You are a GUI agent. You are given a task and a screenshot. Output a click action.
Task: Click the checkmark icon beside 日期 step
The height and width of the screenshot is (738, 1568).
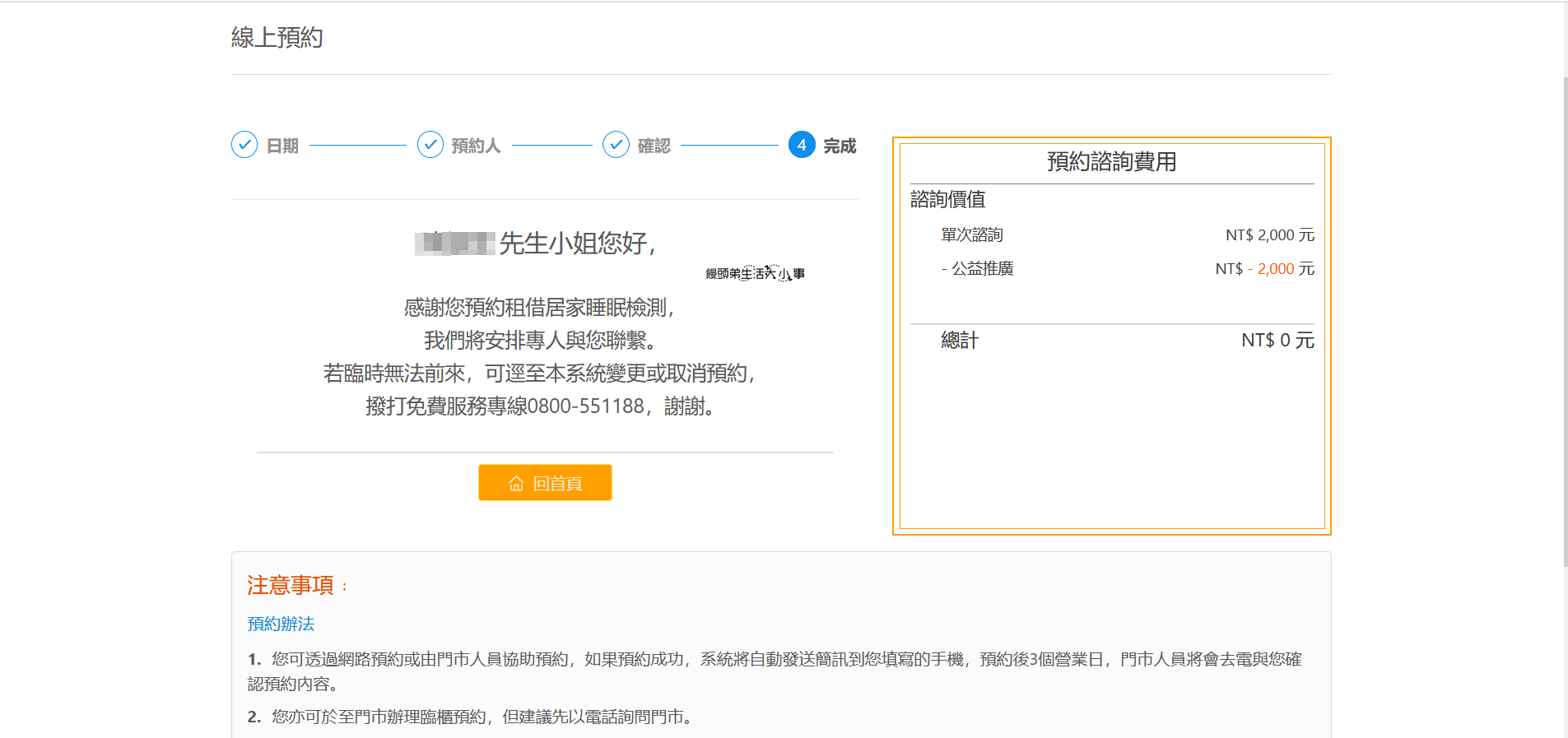tap(244, 145)
